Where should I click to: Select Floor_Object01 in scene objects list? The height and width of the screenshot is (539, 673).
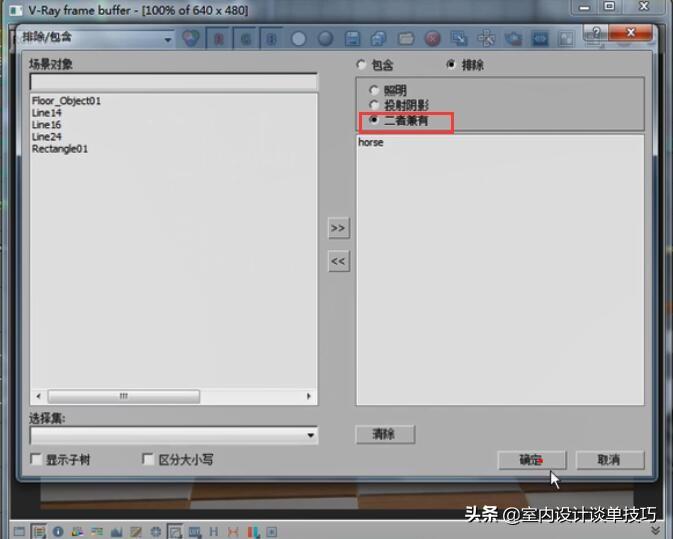coord(66,101)
